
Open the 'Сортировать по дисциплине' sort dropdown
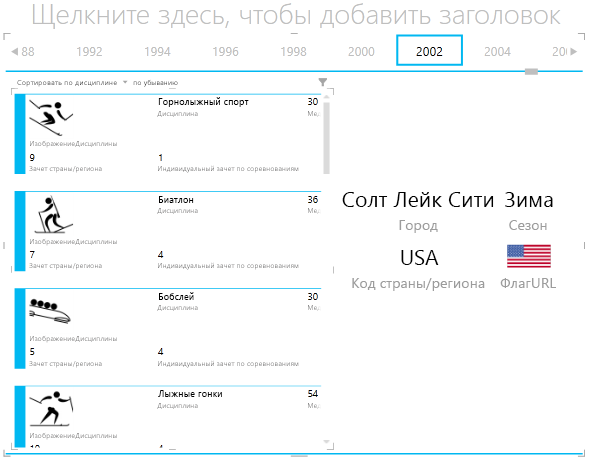pos(72,82)
